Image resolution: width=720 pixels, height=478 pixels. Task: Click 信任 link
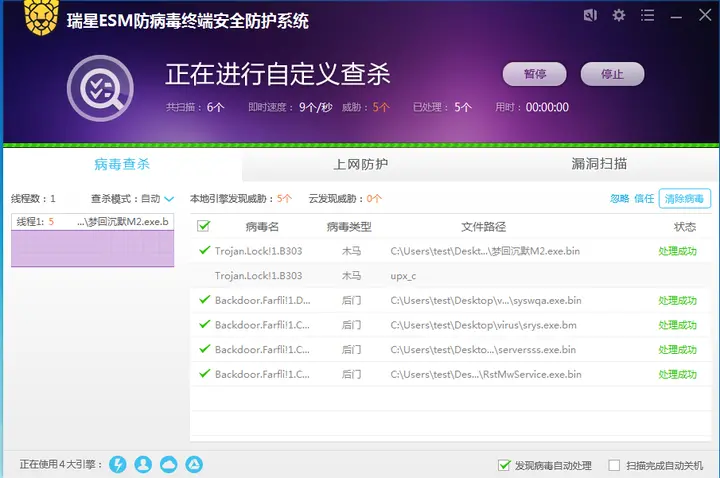(644, 198)
